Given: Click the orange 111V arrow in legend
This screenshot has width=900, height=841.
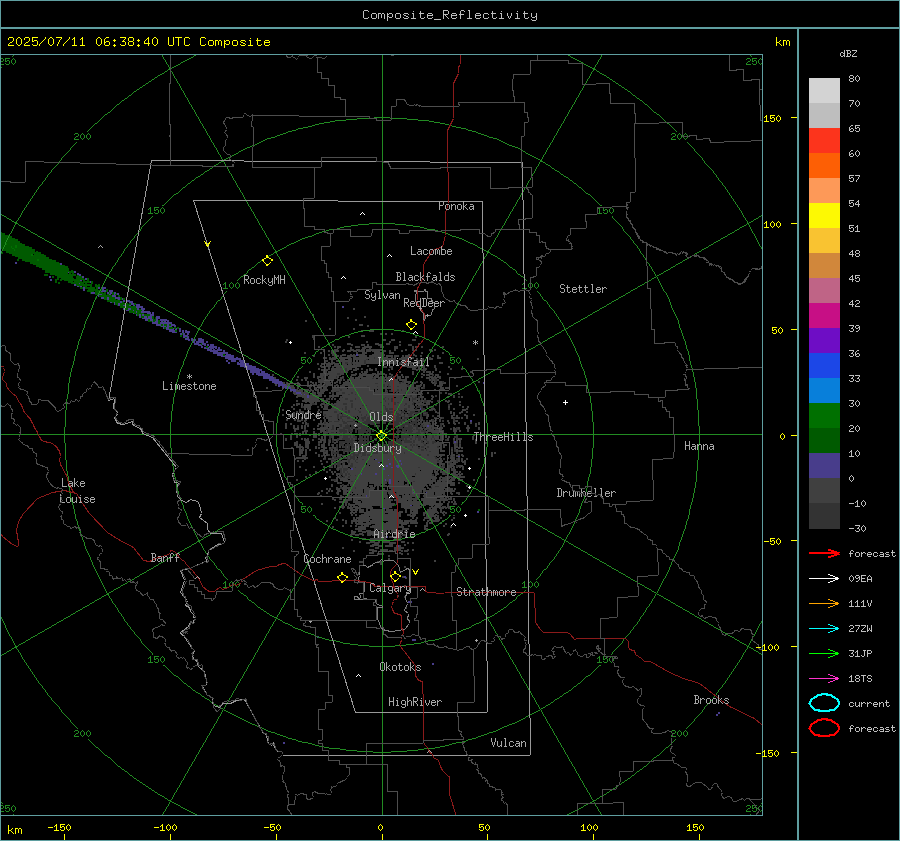Looking at the screenshot, I should tap(824, 603).
